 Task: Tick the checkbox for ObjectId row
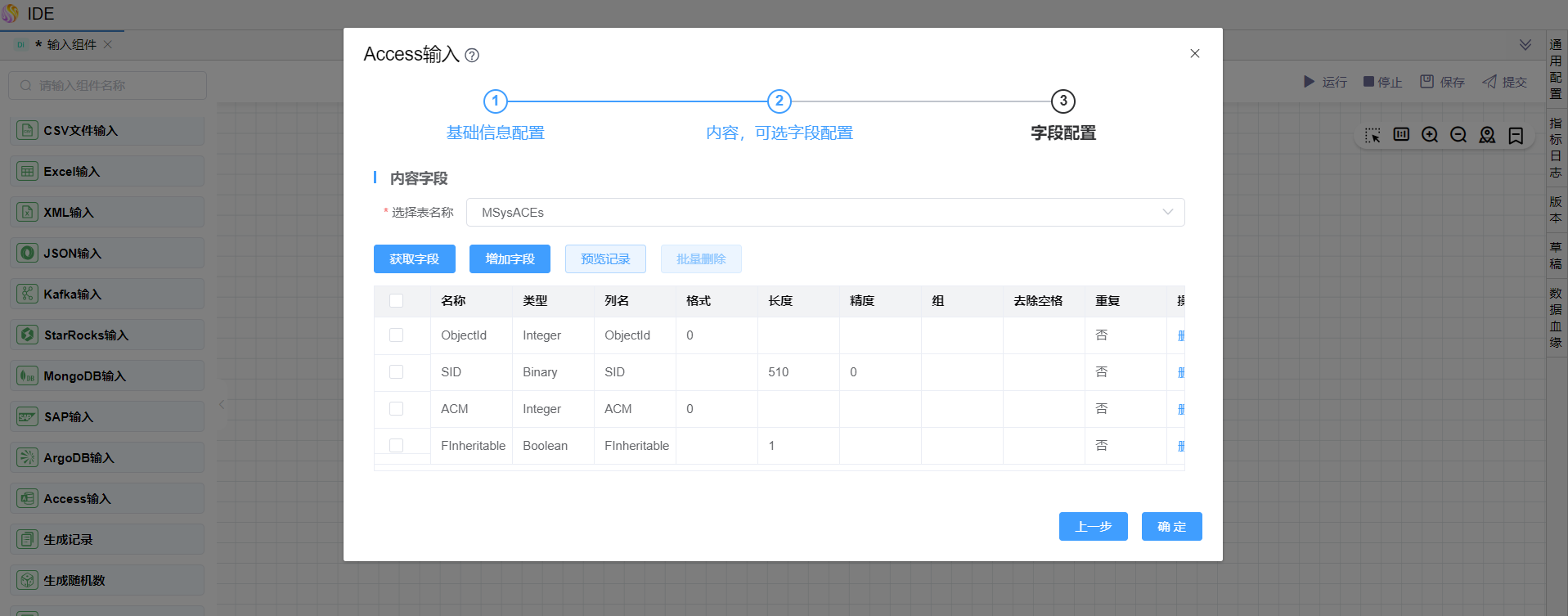[397, 335]
